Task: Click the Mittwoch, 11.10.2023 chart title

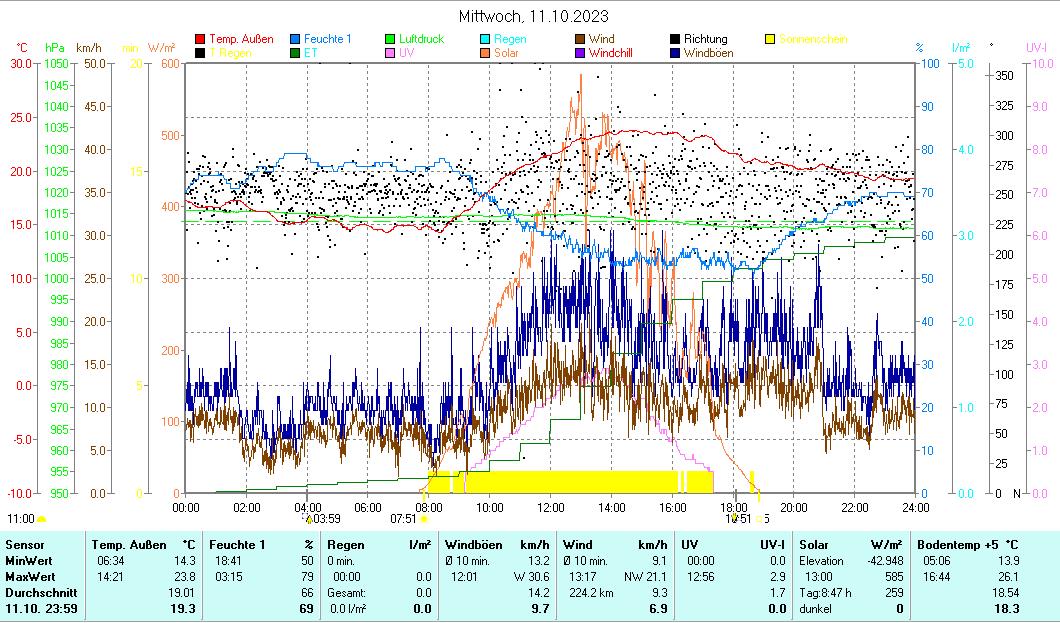Action: (533, 16)
